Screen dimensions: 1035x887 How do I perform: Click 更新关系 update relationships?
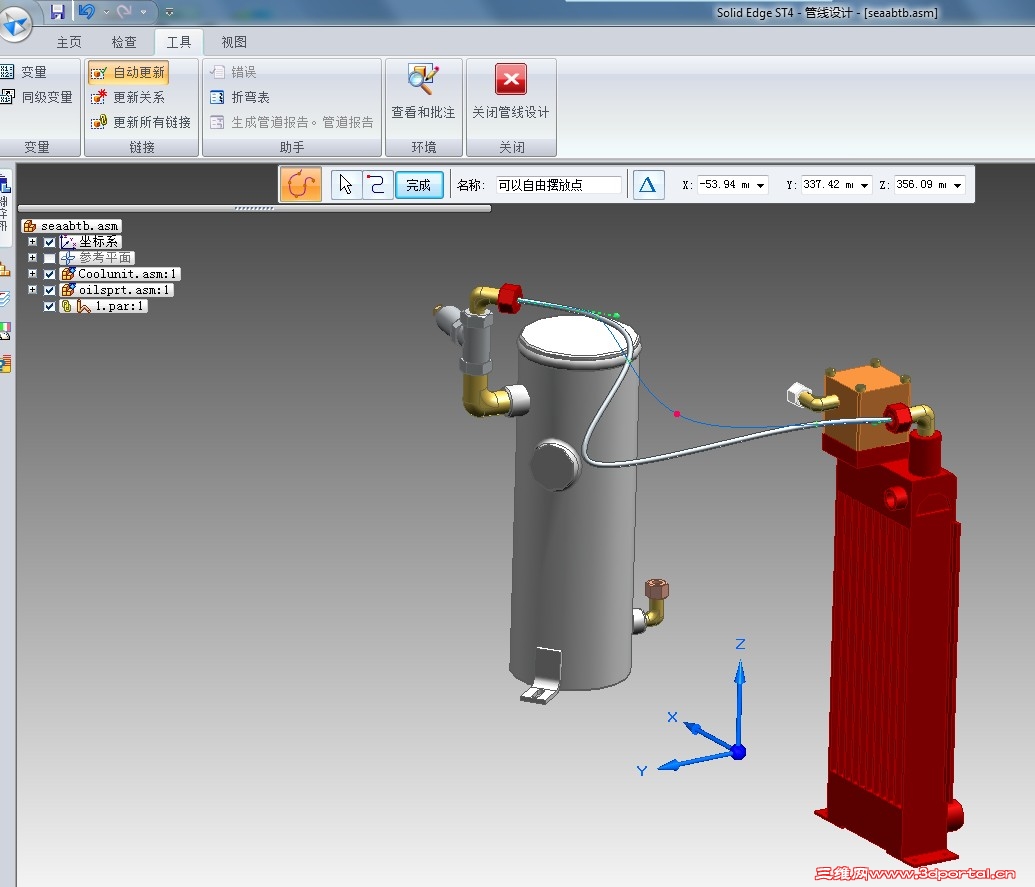128,97
